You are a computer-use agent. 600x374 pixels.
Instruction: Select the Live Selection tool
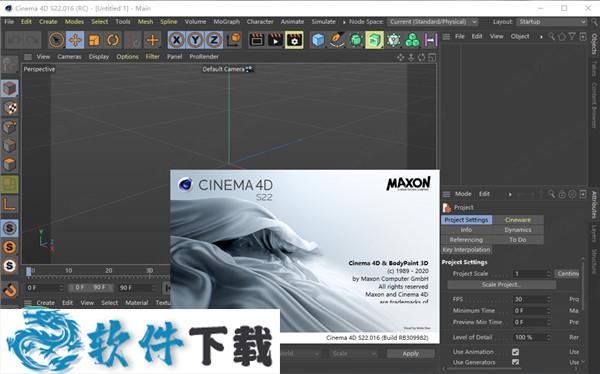[x=57, y=40]
